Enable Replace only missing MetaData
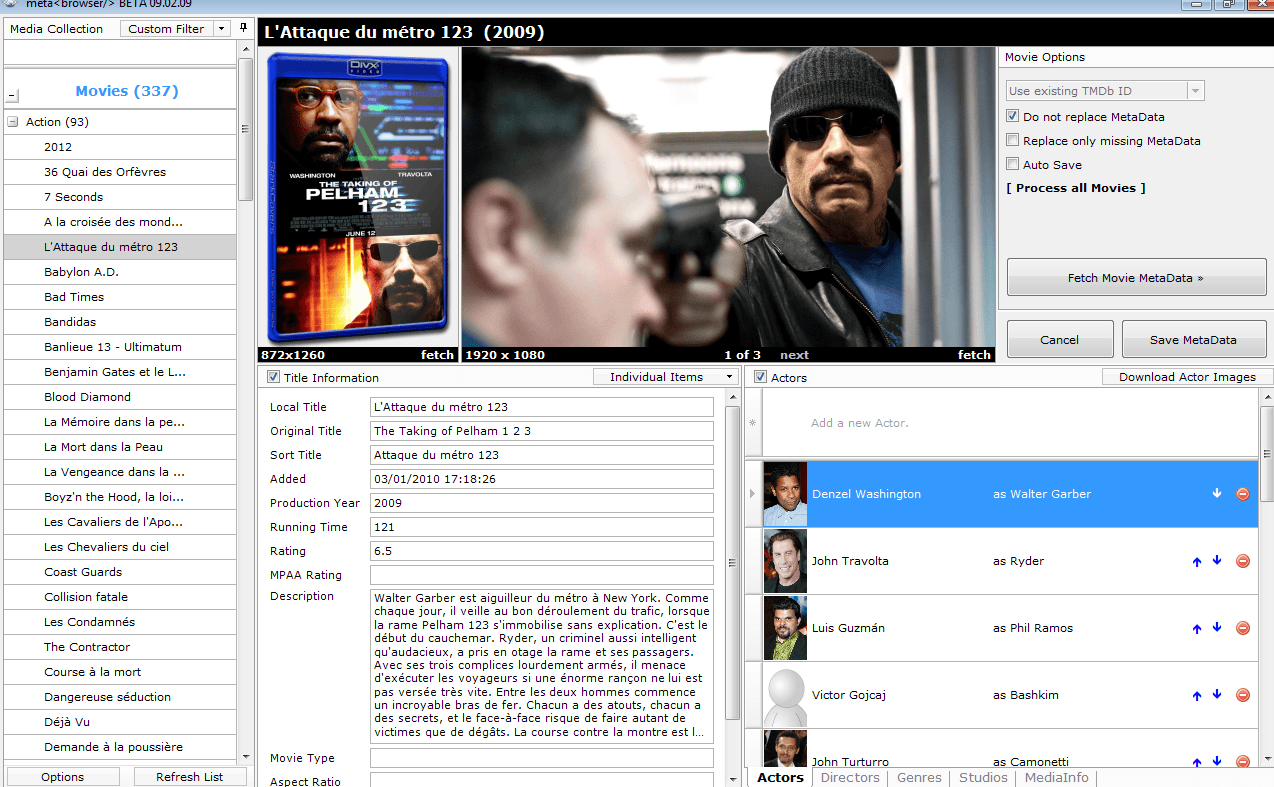Image resolution: width=1274 pixels, height=787 pixels. click(x=1013, y=141)
